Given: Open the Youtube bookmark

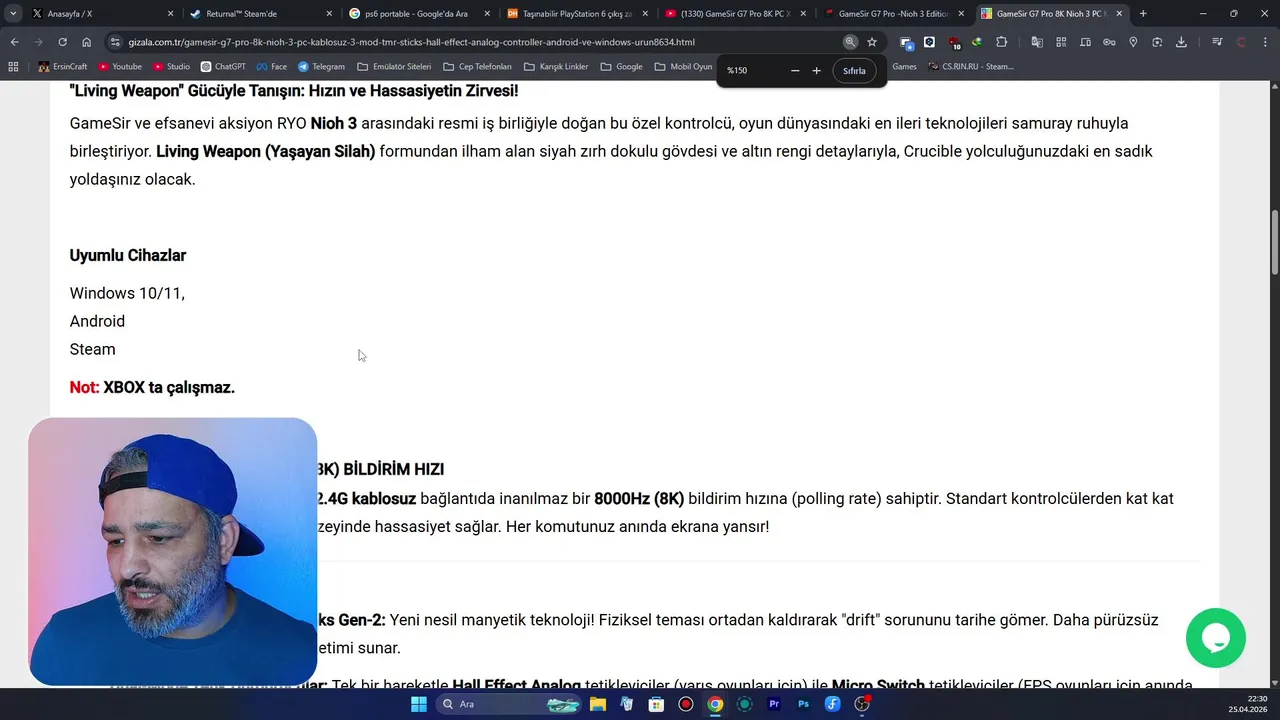Looking at the screenshot, I should [120, 67].
